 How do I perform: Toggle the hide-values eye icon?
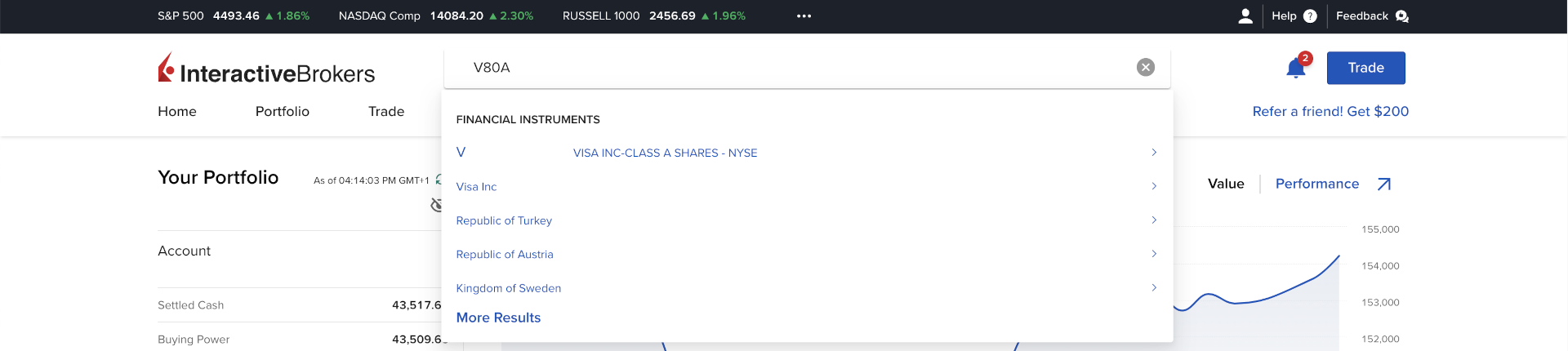437,205
